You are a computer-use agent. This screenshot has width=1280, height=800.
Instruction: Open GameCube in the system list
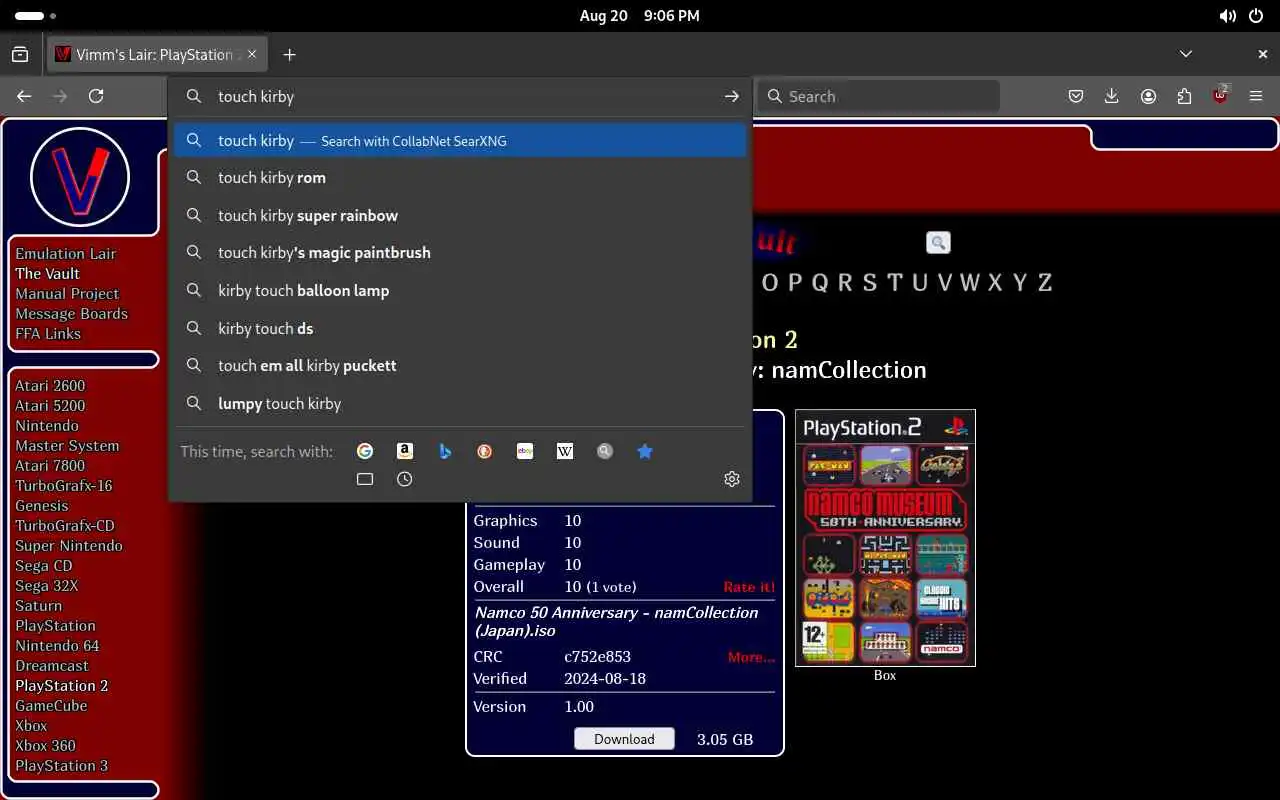(x=51, y=706)
